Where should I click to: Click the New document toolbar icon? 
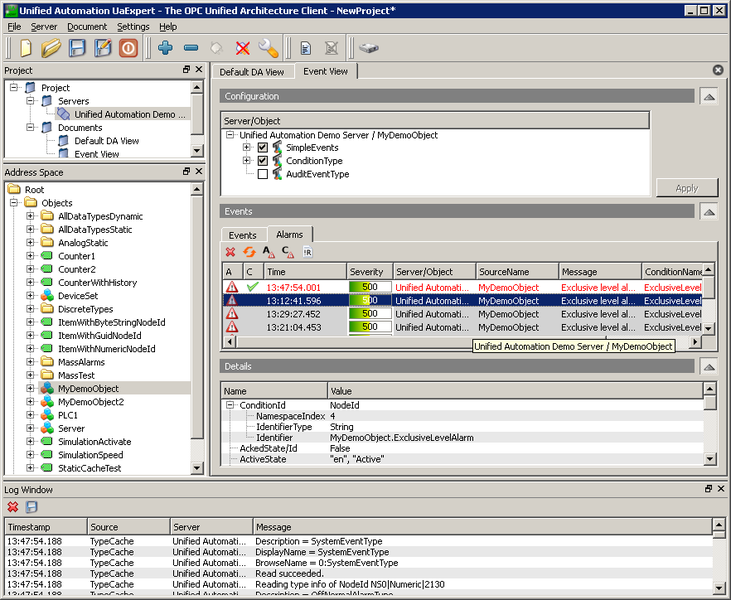pos(26,48)
